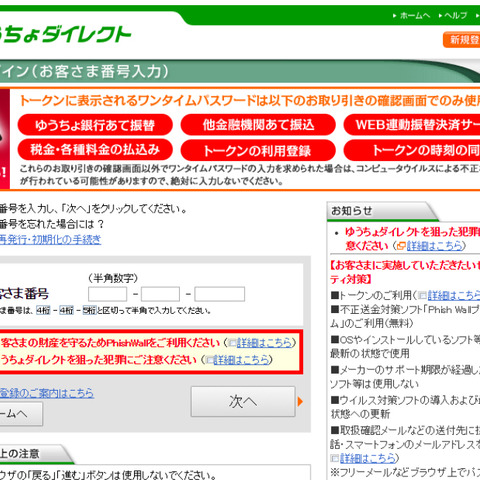Open 詳細はこちら link in お知らせ crime warning
This screenshot has height=480, width=480.
[x=434, y=246]
